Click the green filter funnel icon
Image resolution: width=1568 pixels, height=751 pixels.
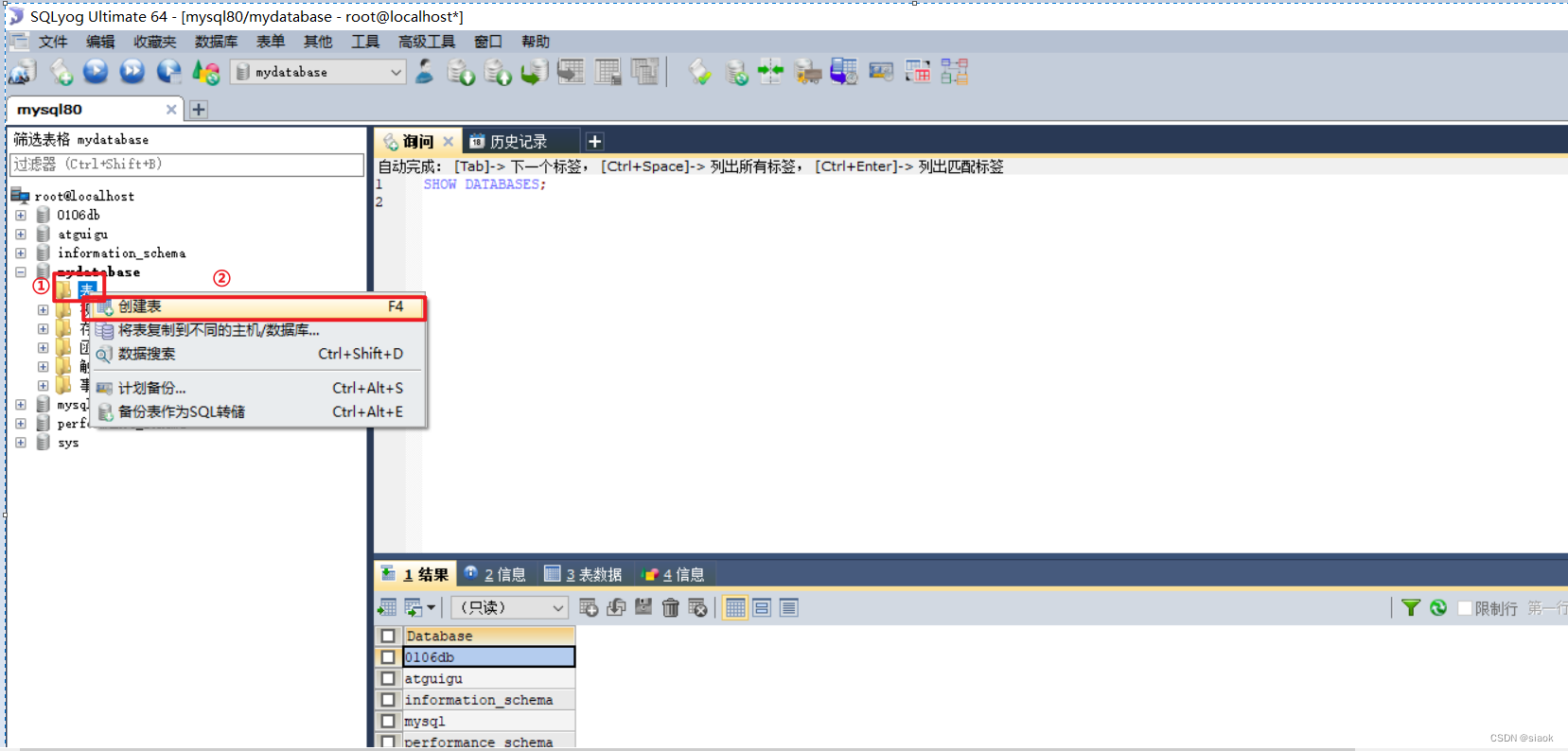pyautogui.click(x=1411, y=607)
